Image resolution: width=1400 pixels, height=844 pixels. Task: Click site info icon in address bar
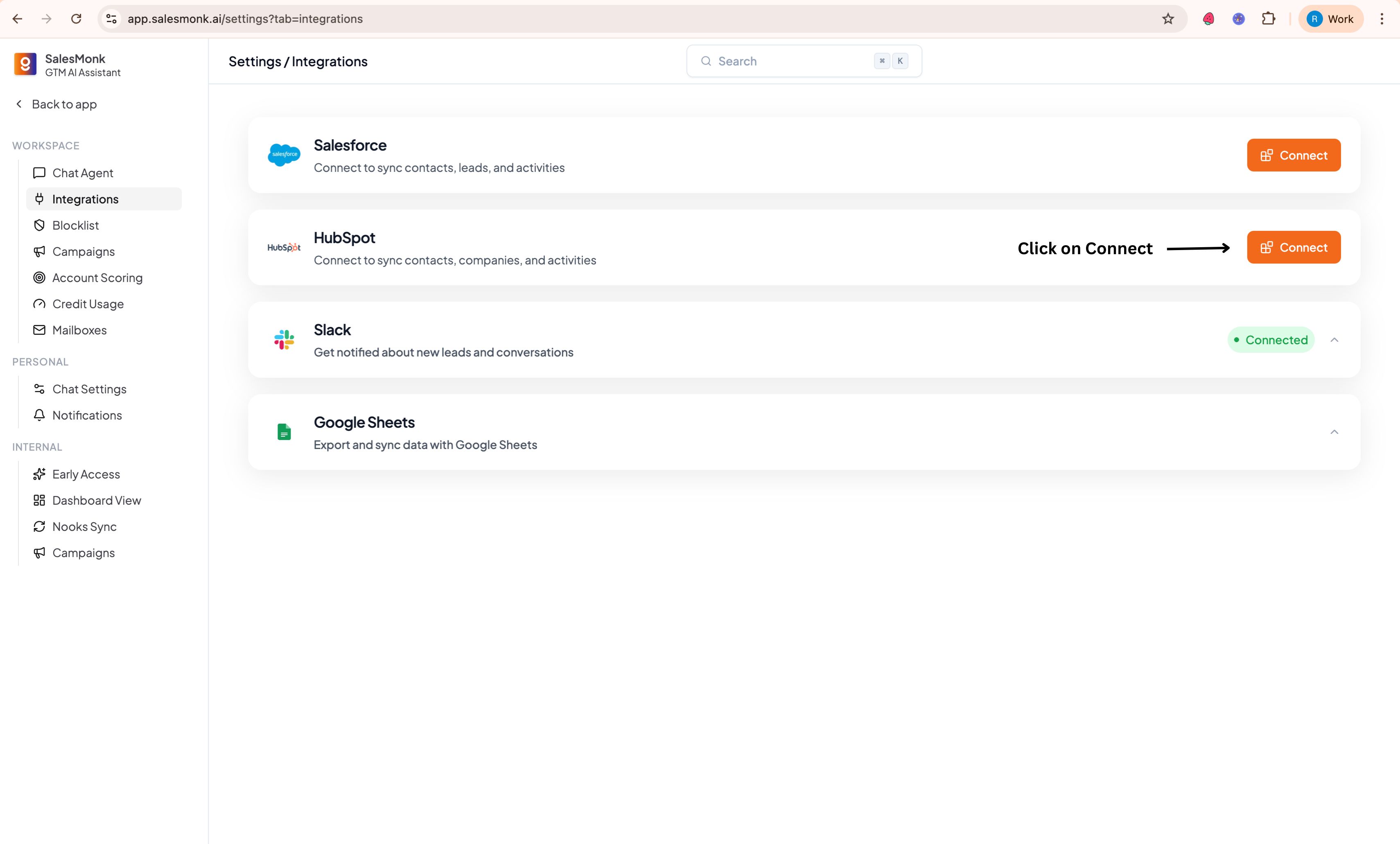(112, 19)
